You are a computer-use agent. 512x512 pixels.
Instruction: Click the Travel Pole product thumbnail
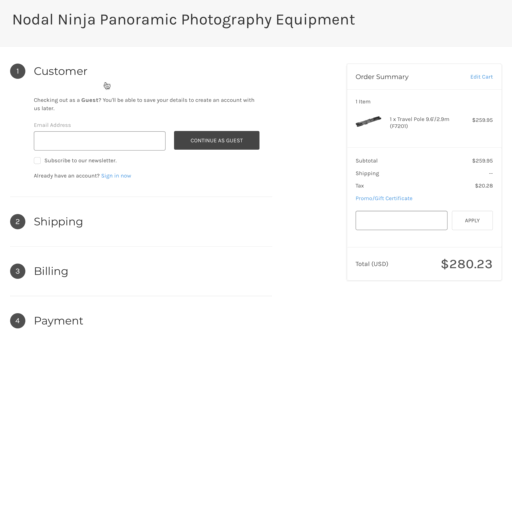pos(368,121)
